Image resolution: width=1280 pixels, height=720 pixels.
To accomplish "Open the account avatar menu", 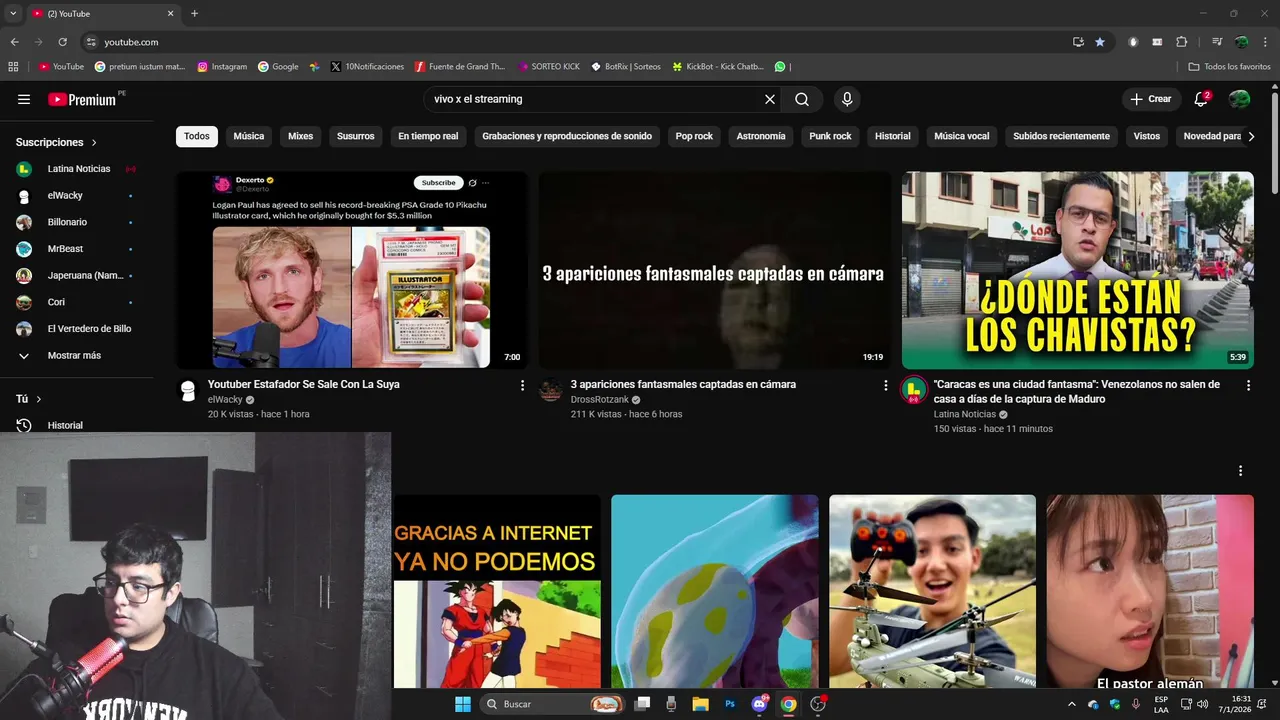I will 1240,99.
